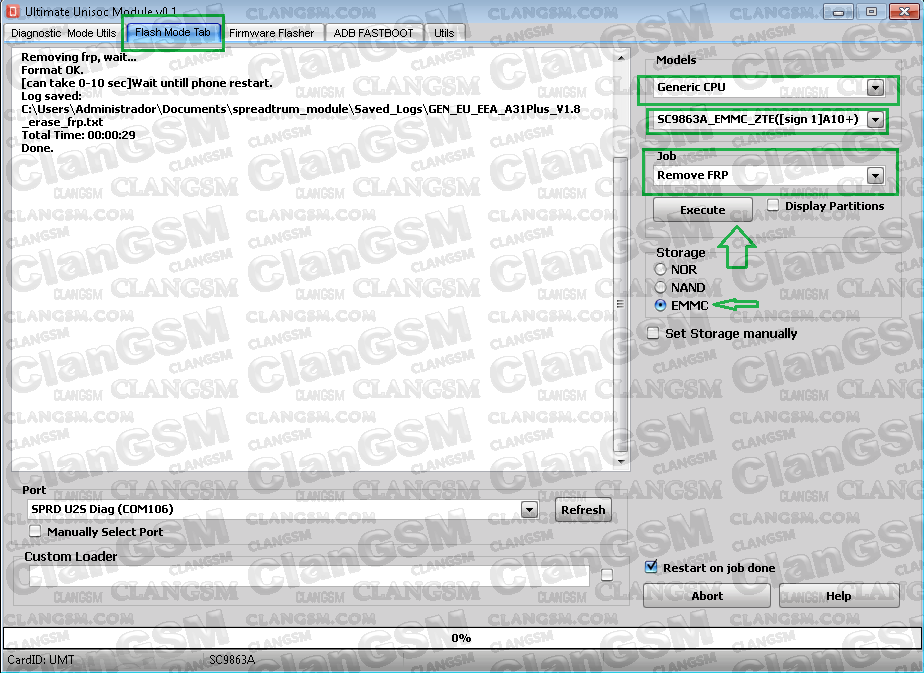The height and width of the screenshot is (673, 924).
Task: Select the Utils tab
Action: (x=444, y=32)
